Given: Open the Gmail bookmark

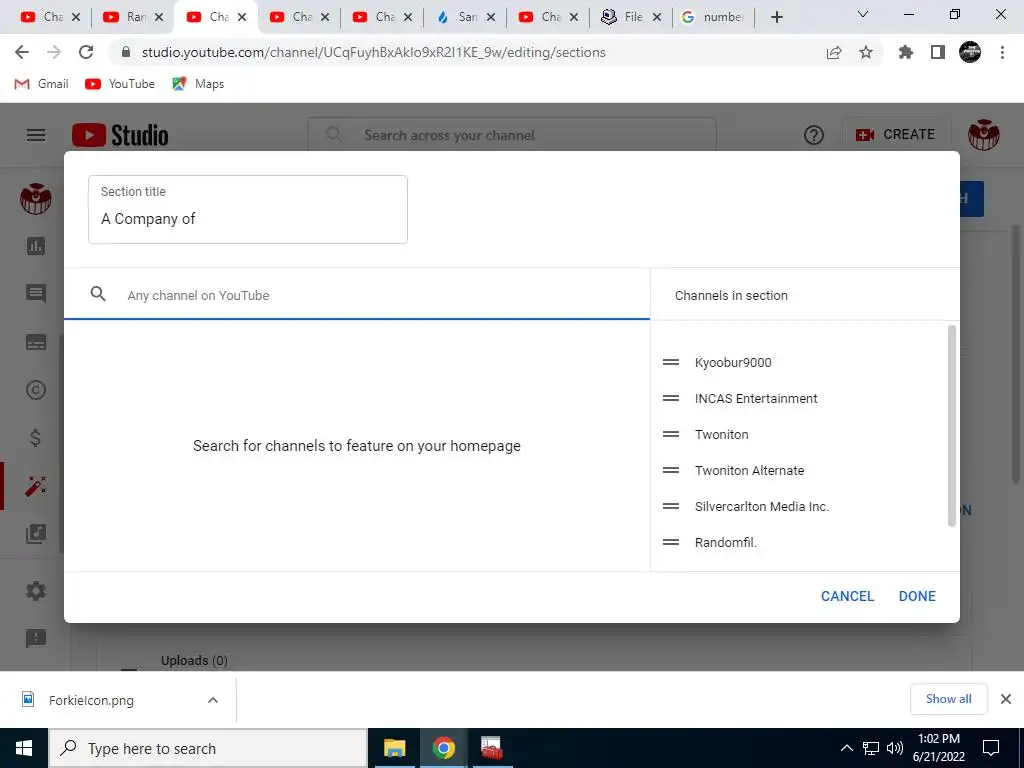Looking at the screenshot, I should 41,84.
